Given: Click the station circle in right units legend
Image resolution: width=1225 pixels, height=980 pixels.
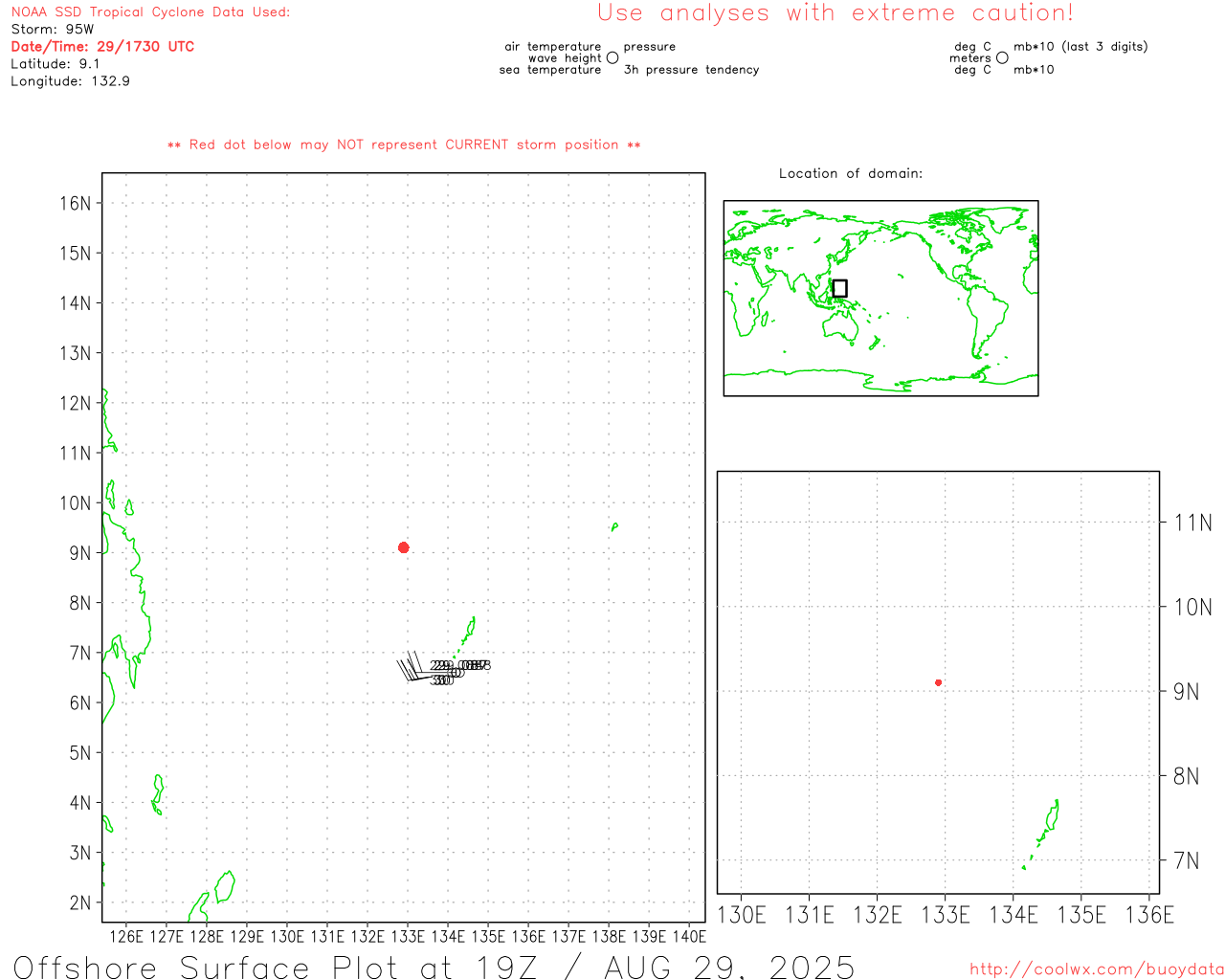Looking at the screenshot, I should (x=1002, y=57).
